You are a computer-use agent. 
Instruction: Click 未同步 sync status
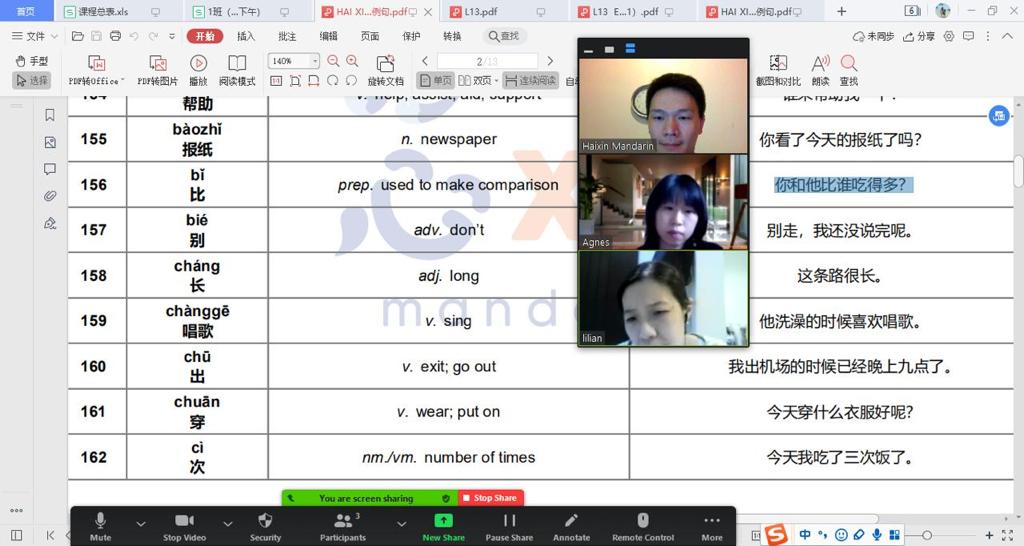873,36
